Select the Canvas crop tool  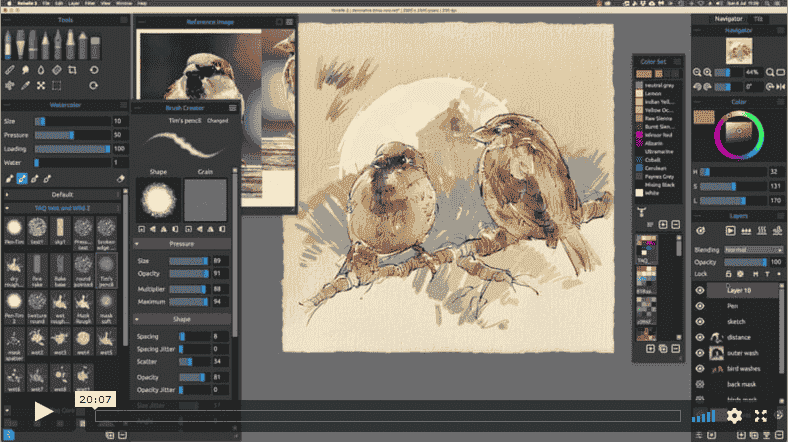click(x=72, y=70)
